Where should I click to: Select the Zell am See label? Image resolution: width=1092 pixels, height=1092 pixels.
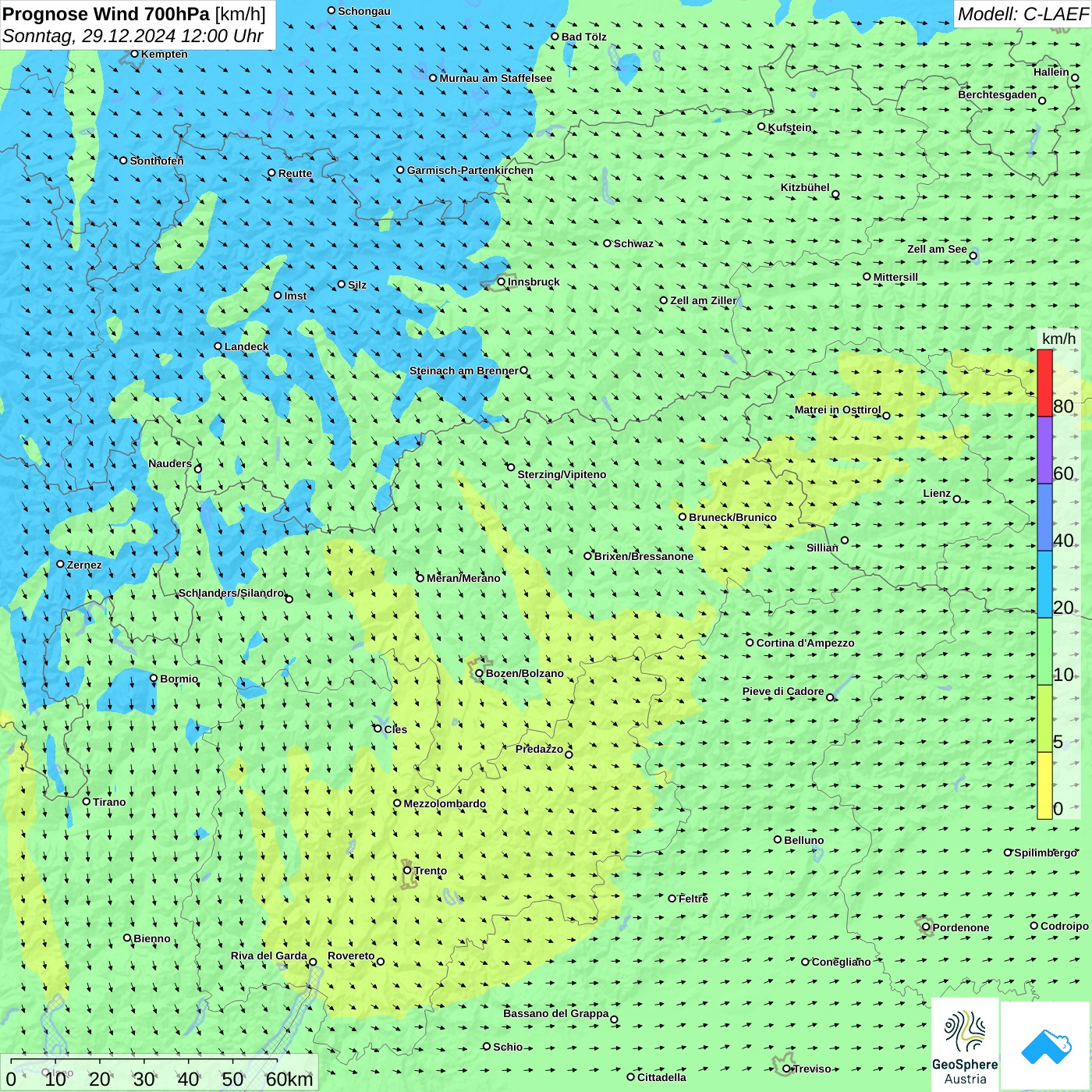pos(937,249)
